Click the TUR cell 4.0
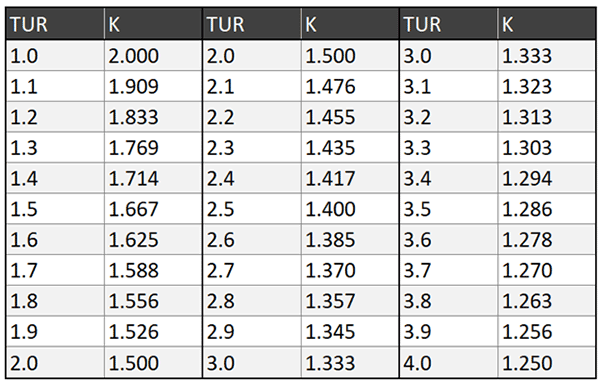The image size is (600, 384). point(448,363)
